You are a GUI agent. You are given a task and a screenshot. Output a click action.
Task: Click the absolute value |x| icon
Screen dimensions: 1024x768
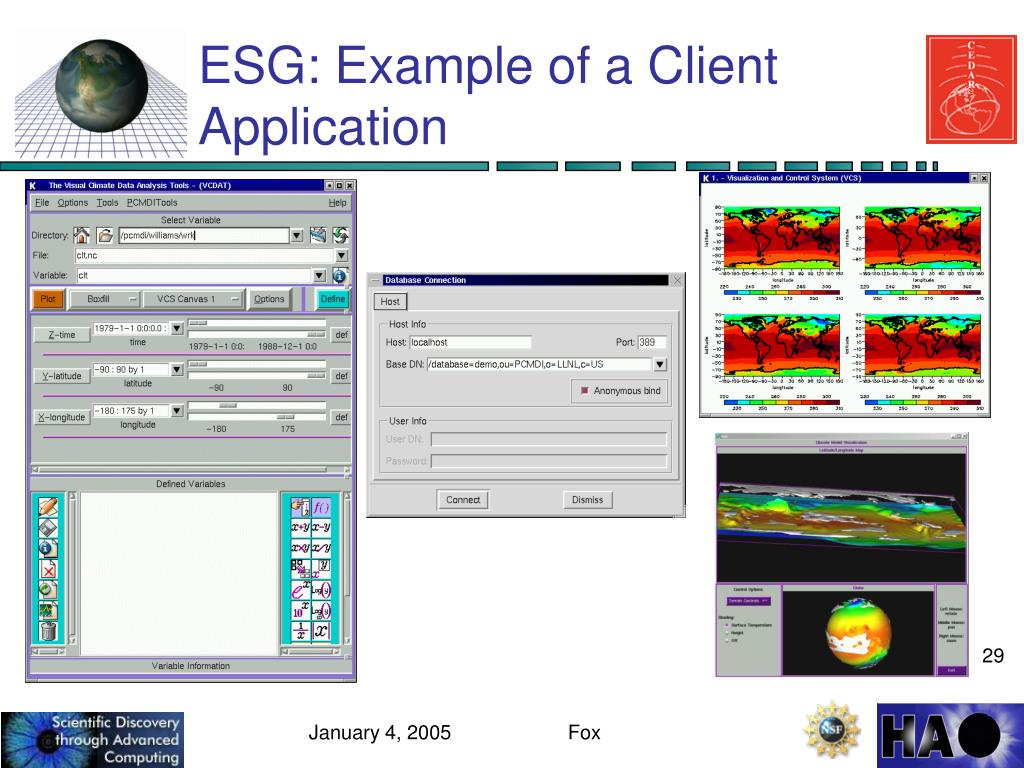tap(321, 632)
